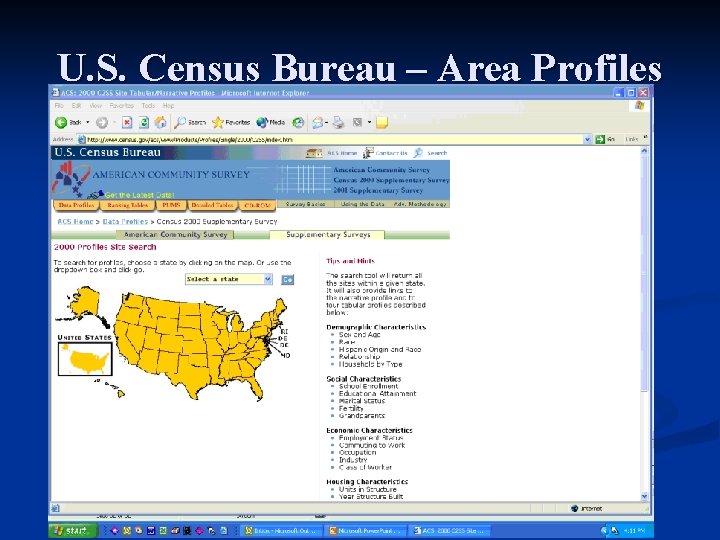Click the Adv. Methodology link
The width and height of the screenshot is (720, 540).
pyautogui.click(x=420, y=204)
